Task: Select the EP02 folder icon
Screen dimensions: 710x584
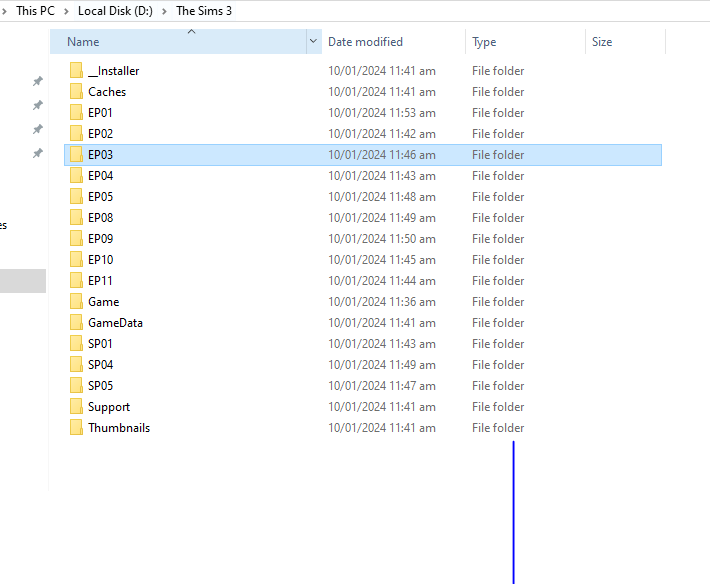Action: click(76, 134)
